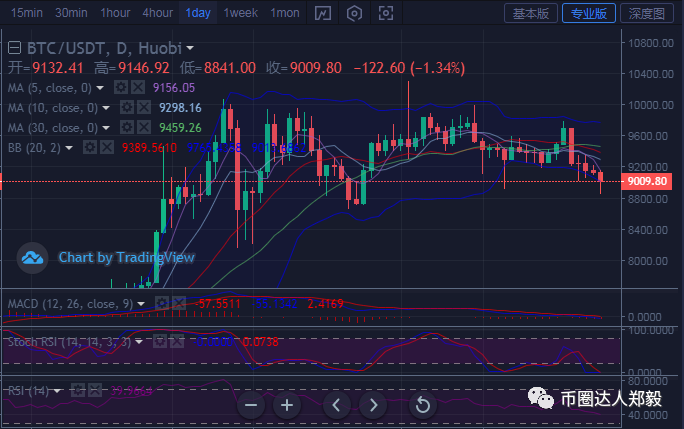Screen dimensions: 684x429
Task: Remove the MA 5 indicator
Action: [x=138, y=87]
